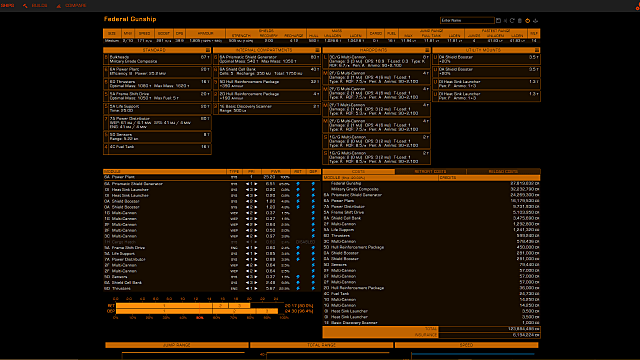Screen dimensions: 640x360
Task: Click deployed lightning icon for Power Distributor row
Action: [x=313, y=259]
